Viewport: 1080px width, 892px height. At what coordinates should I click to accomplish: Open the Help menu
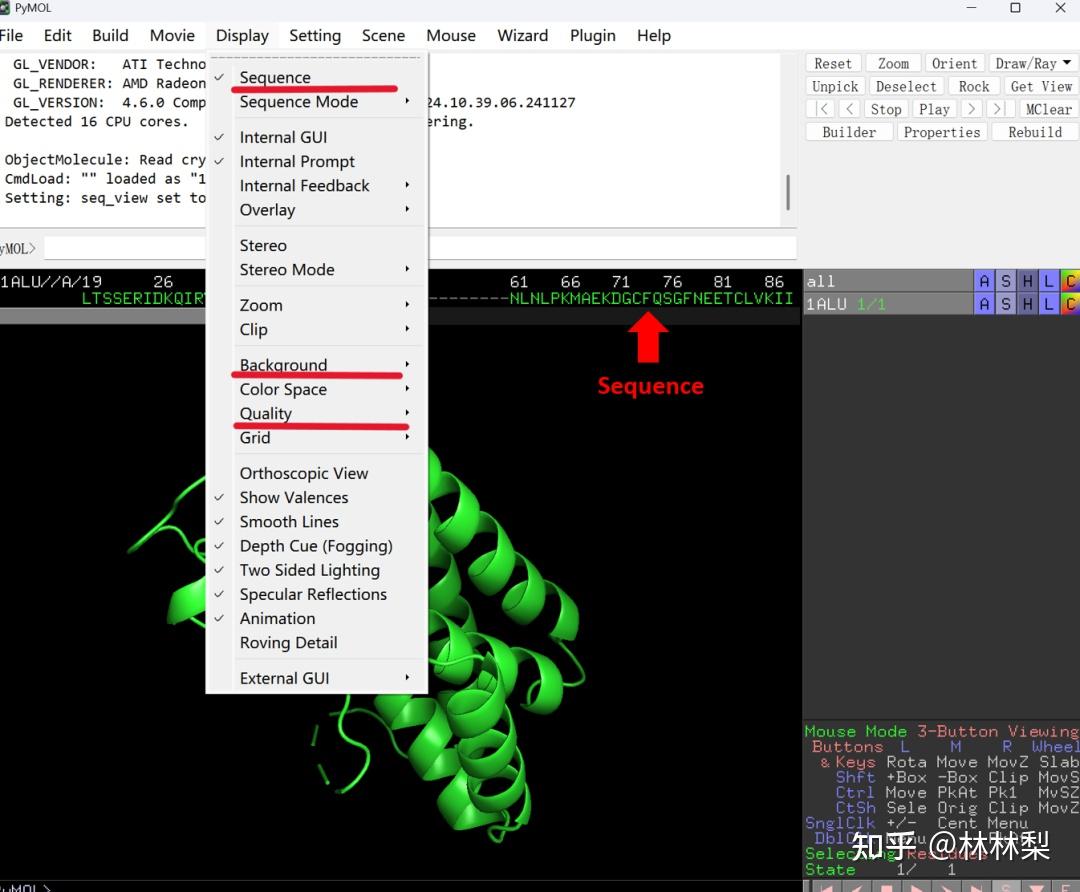(x=654, y=35)
